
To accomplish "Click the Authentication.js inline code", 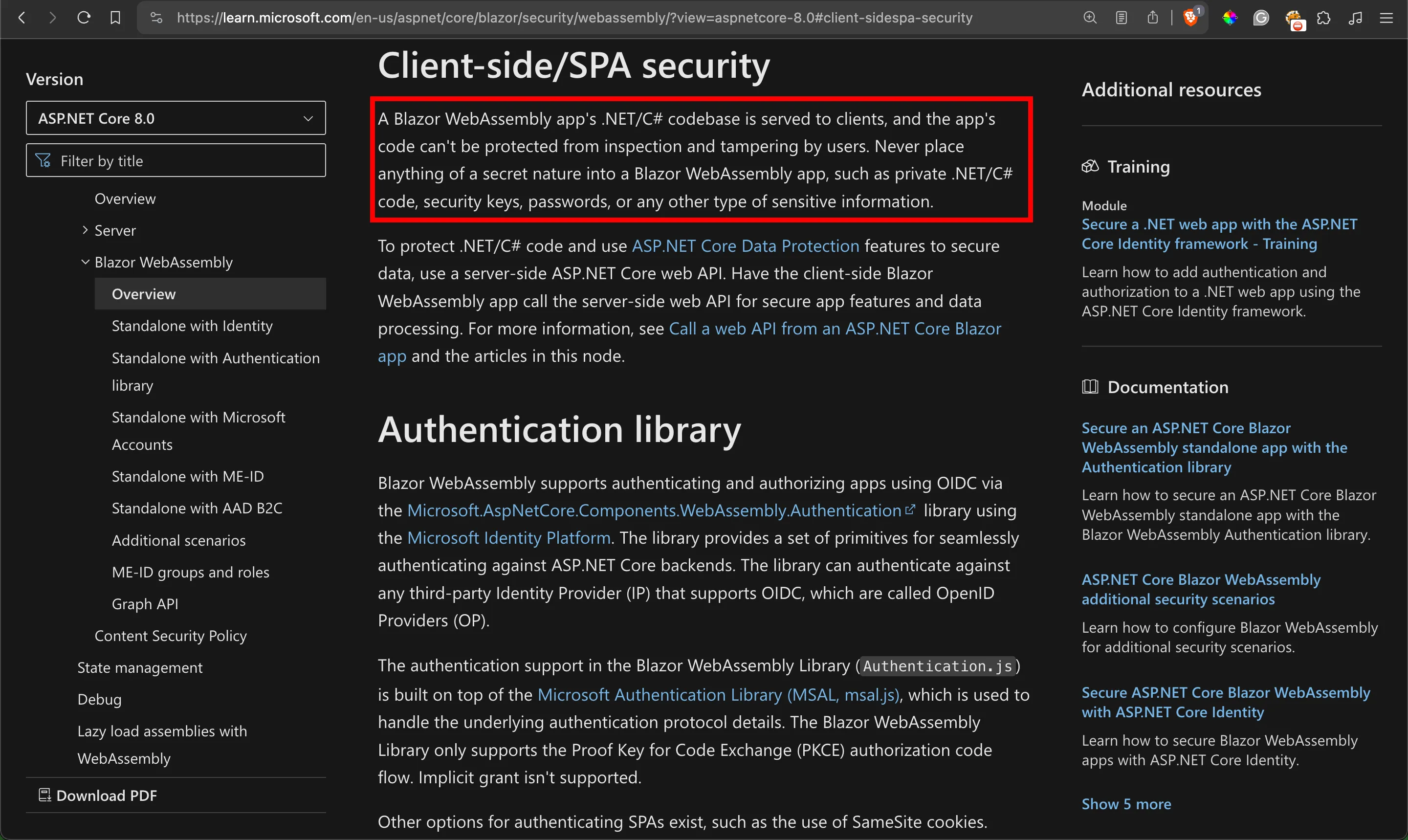I will tap(938, 665).
